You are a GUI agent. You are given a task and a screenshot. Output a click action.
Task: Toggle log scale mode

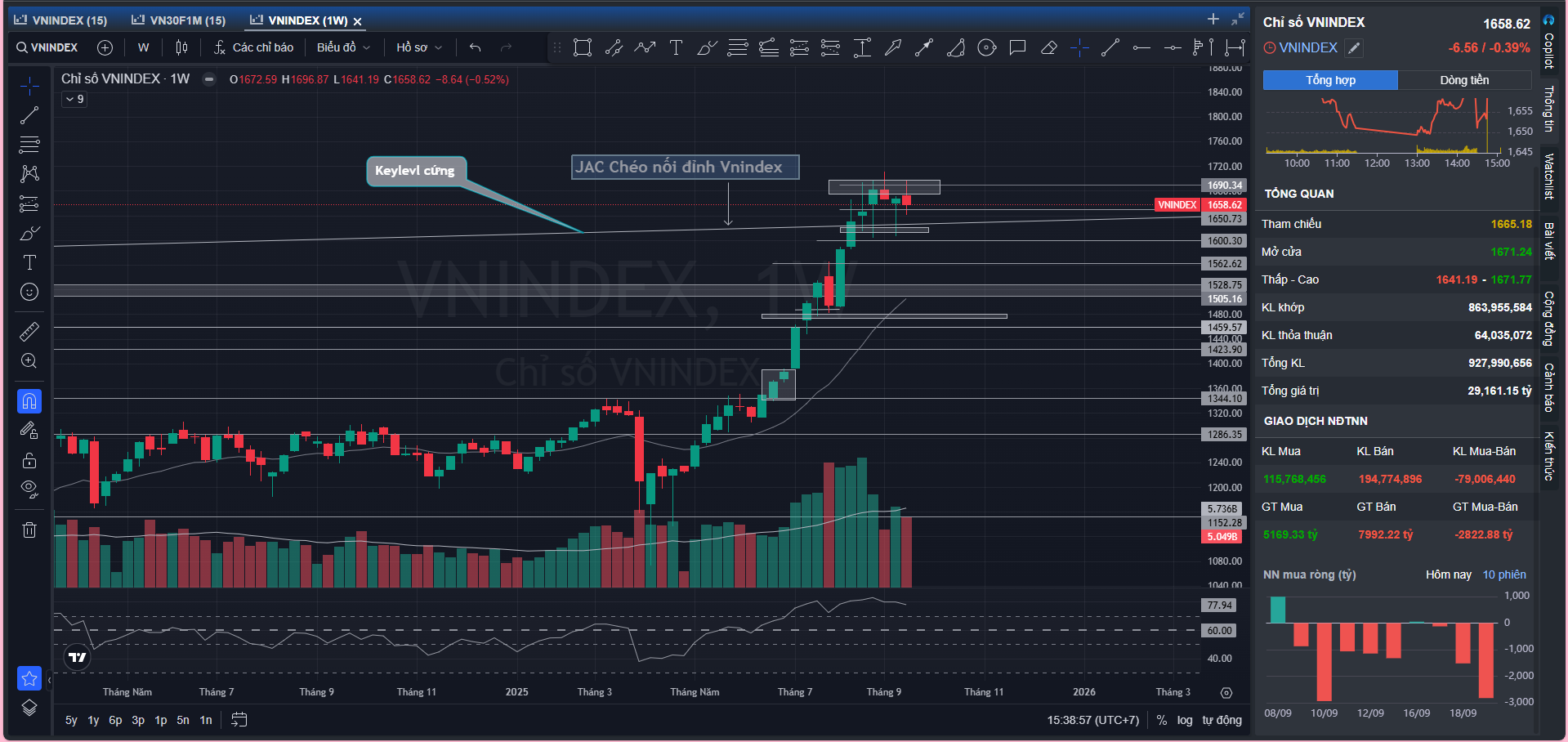(1185, 720)
